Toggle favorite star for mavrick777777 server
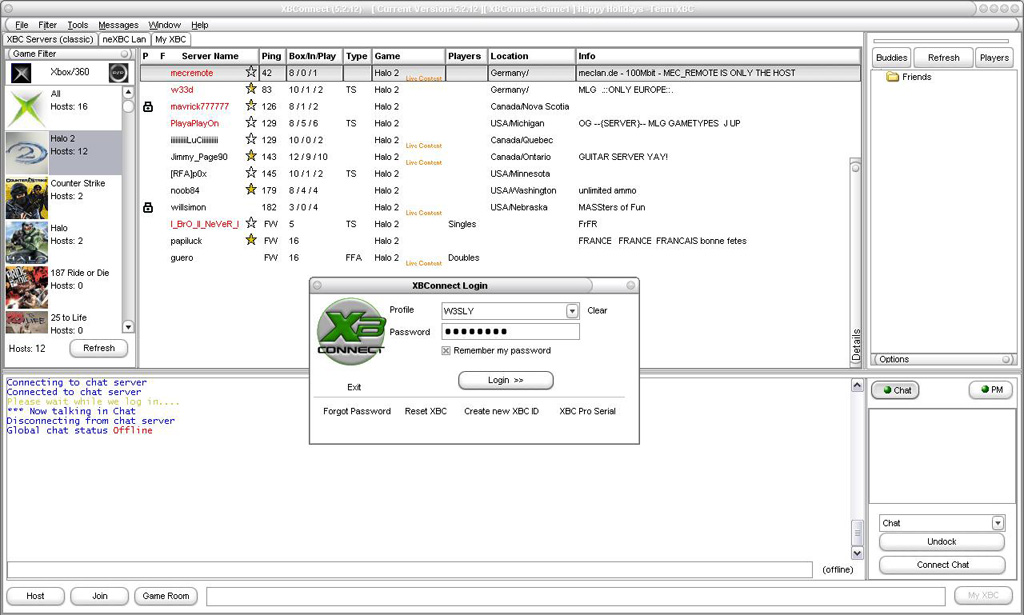1024x615 pixels. pyautogui.click(x=251, y=106)
